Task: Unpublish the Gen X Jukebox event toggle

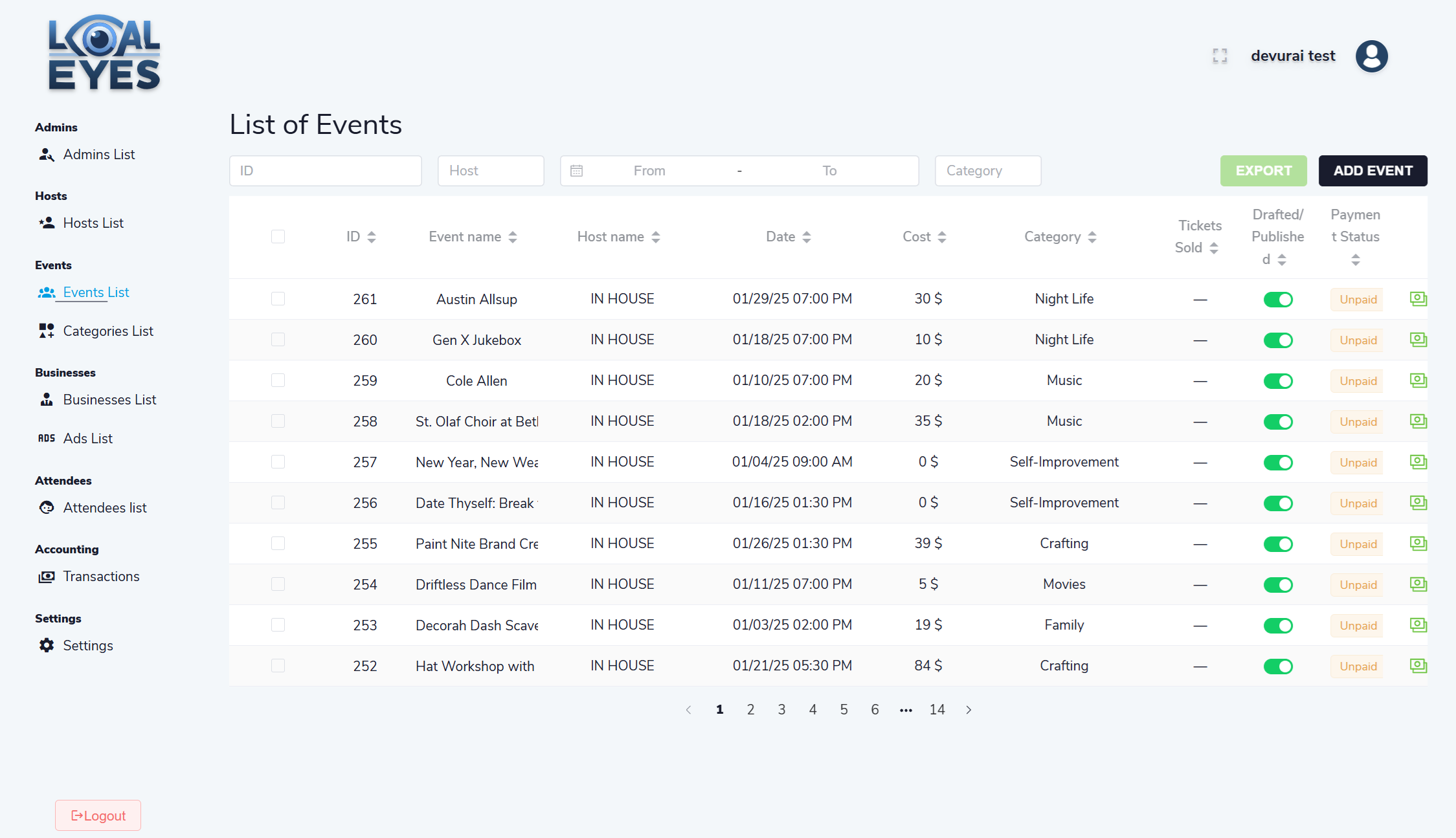Action: tap(1277, 340)
